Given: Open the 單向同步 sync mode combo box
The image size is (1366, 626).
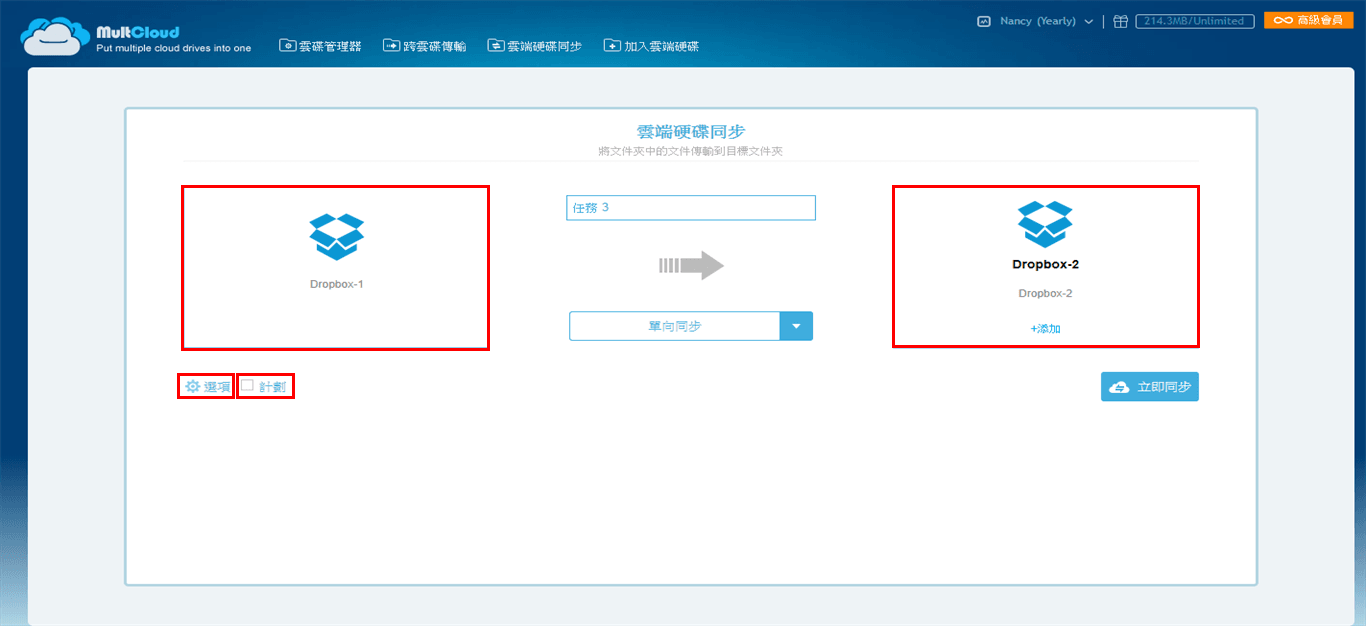Looking at the screenshot, I should click(x=691, y=326).
